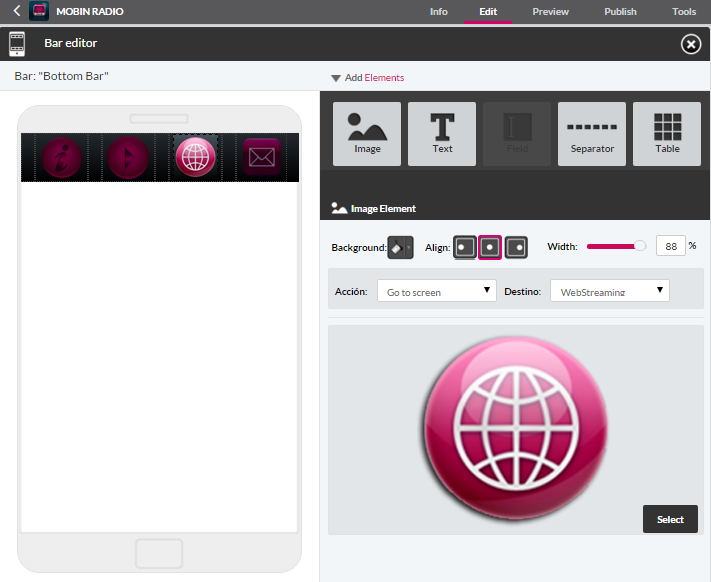Screen dimensions: 711x582
Task: Click the 'Bar editor' title text
Action: (x=70, y=43)
